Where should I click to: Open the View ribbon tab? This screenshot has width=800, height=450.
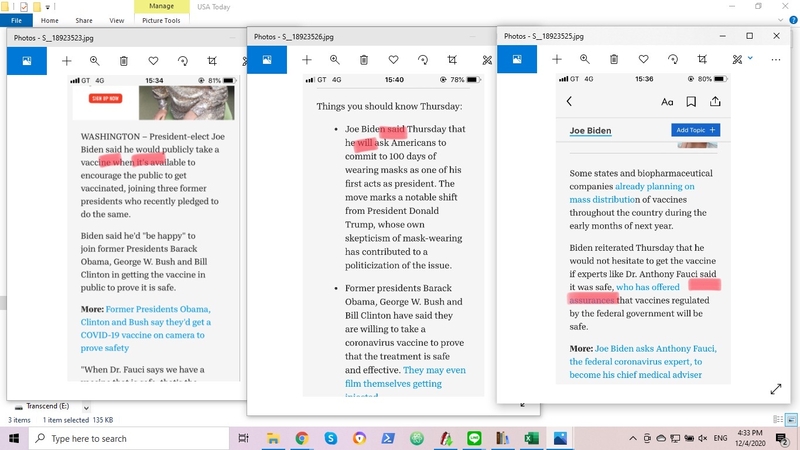click(116, 20)
